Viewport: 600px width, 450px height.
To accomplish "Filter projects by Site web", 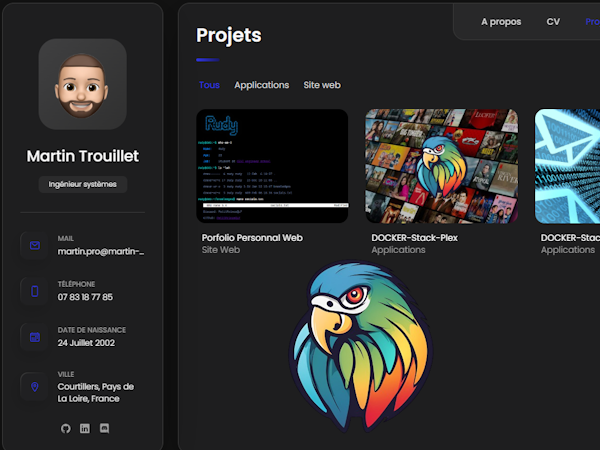I will click(322, 85).
